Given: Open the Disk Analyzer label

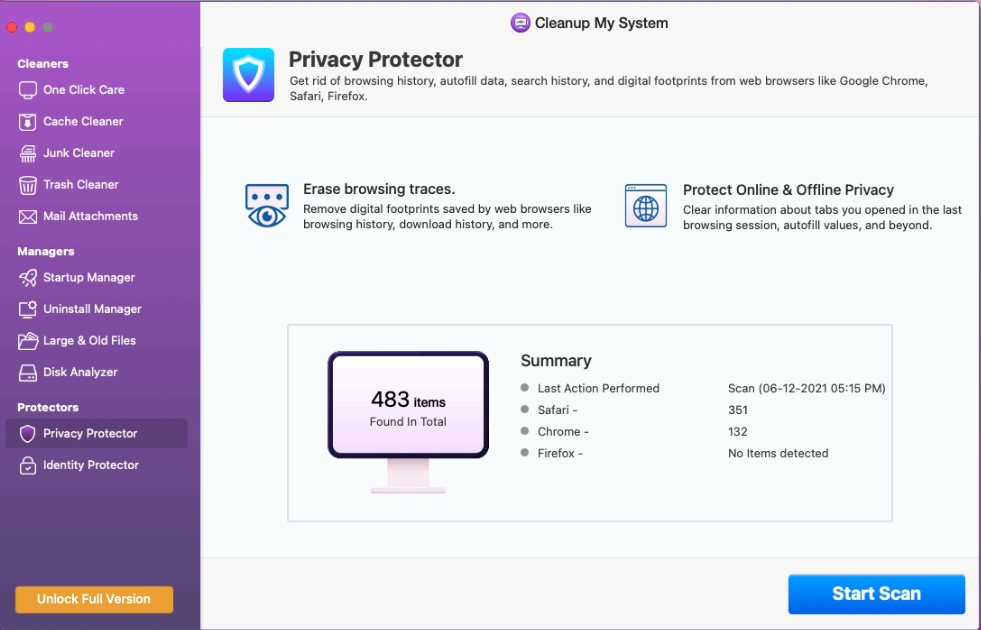Looking at the screenshot, I should click(80, 372).
